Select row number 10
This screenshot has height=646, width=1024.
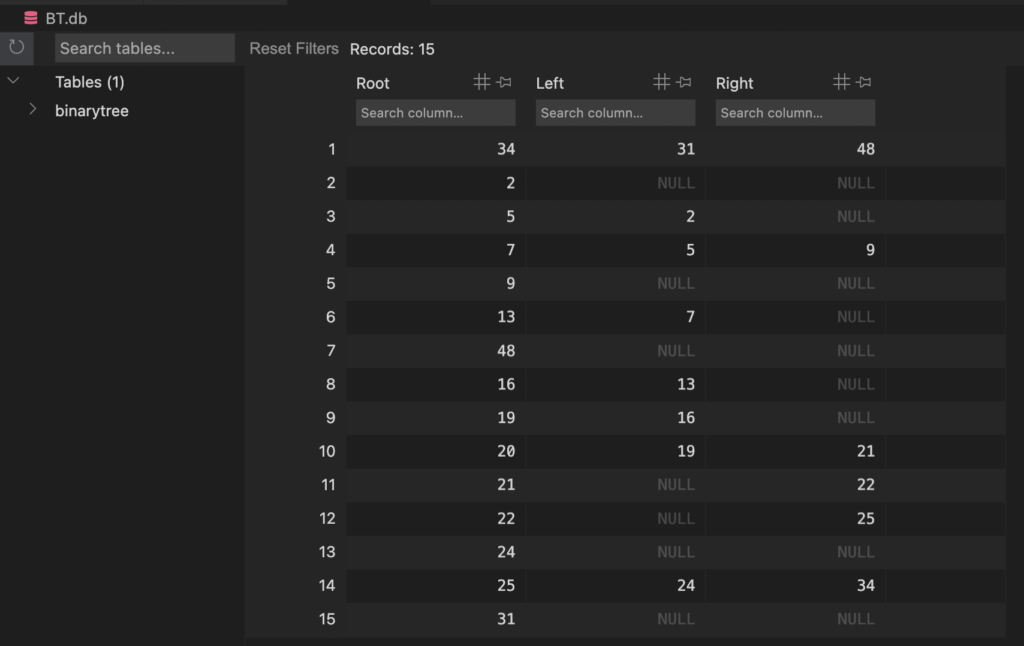pos(327,451)
